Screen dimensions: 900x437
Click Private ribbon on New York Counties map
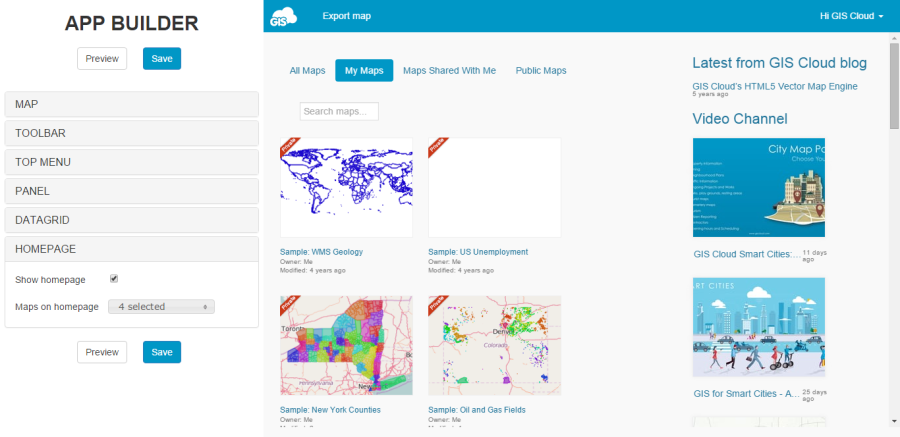pyautogui.click(x=289, y=304)
